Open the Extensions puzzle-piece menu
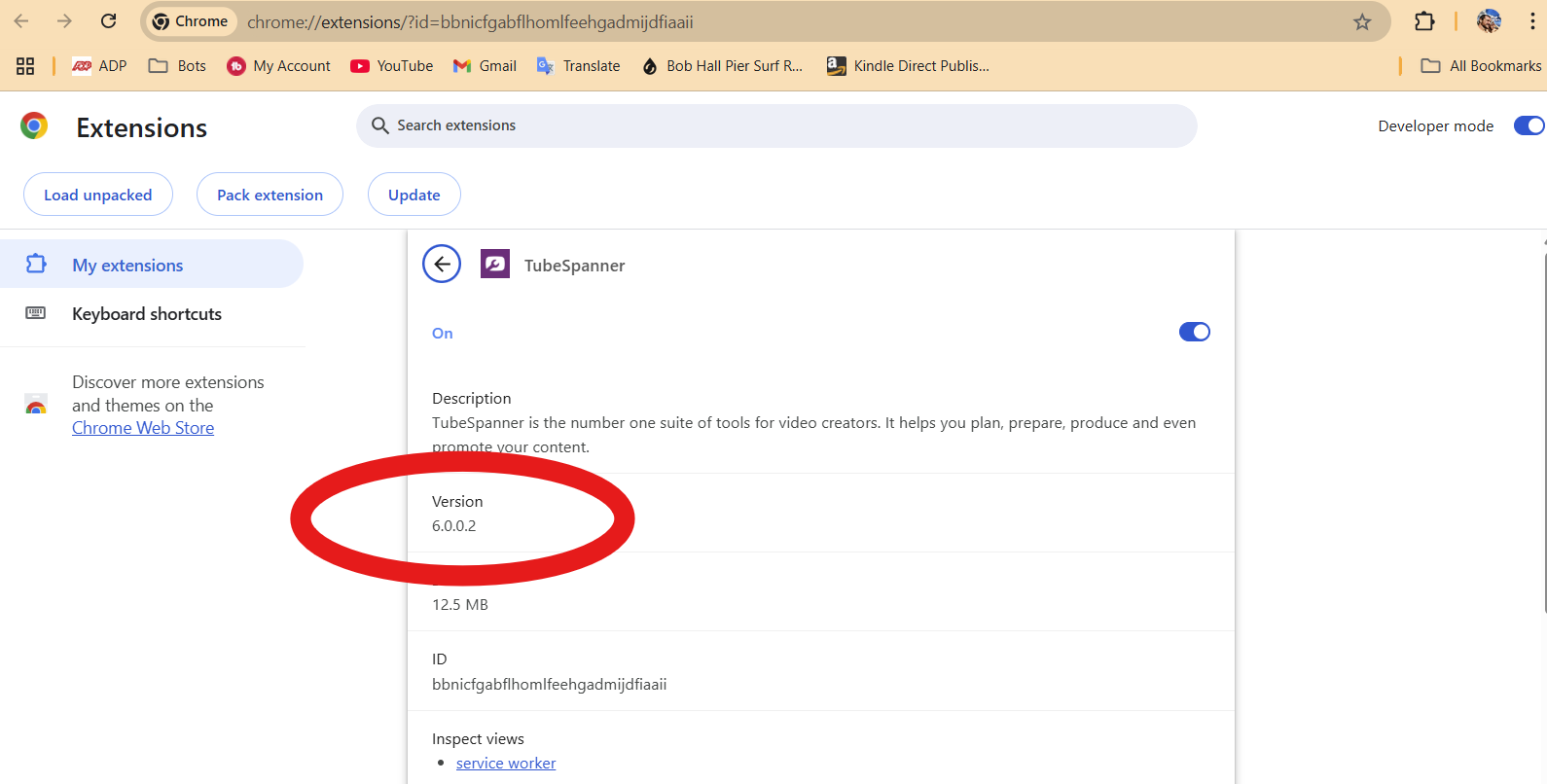The image size is (1547, 784). [1424, 21]
